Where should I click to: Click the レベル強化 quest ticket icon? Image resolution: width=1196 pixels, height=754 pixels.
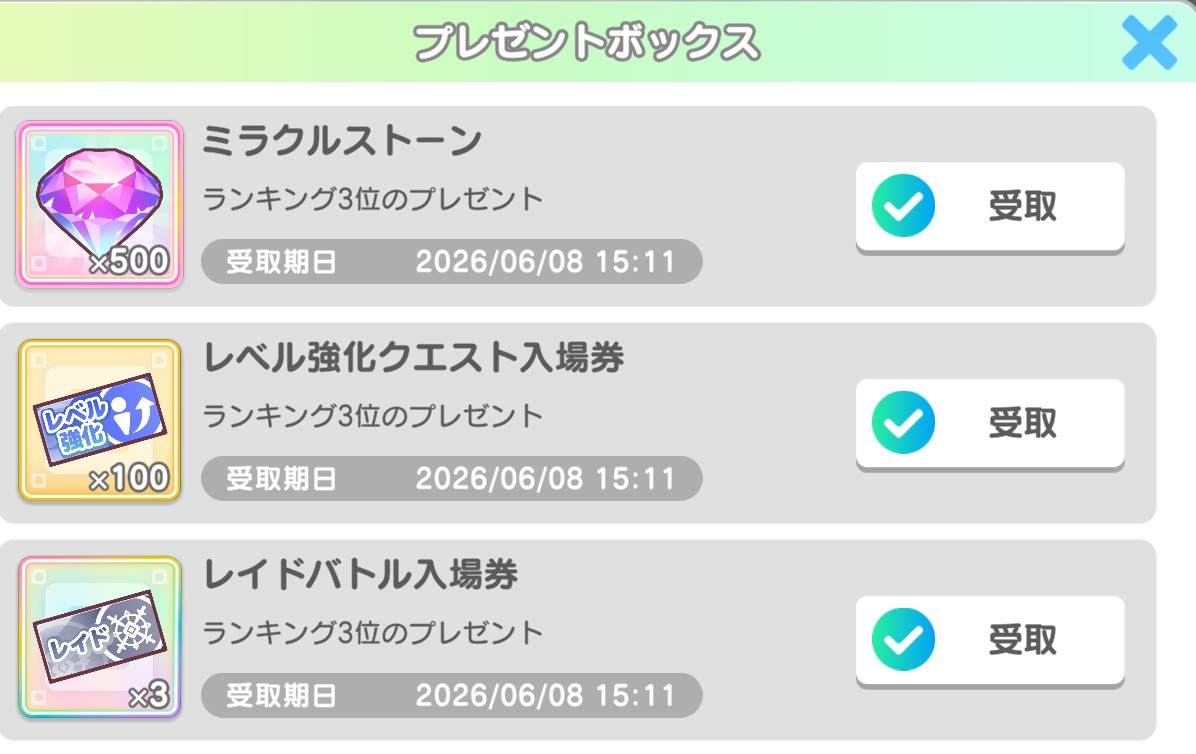point(98,416)
